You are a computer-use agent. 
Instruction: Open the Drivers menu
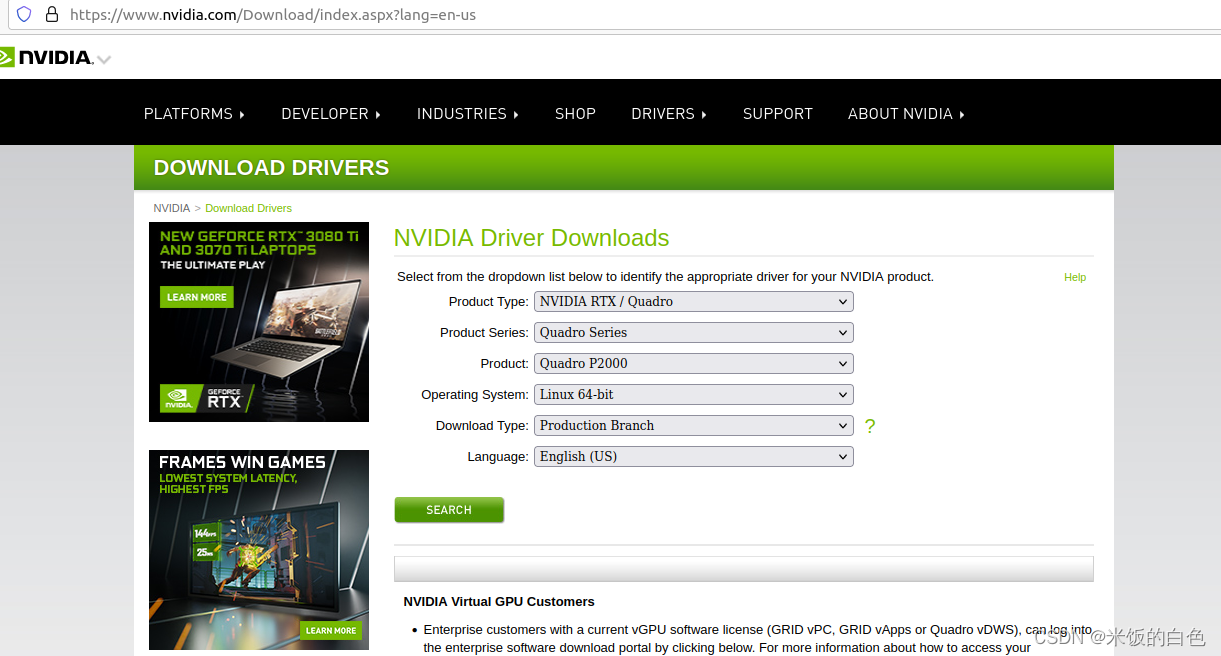669,114
